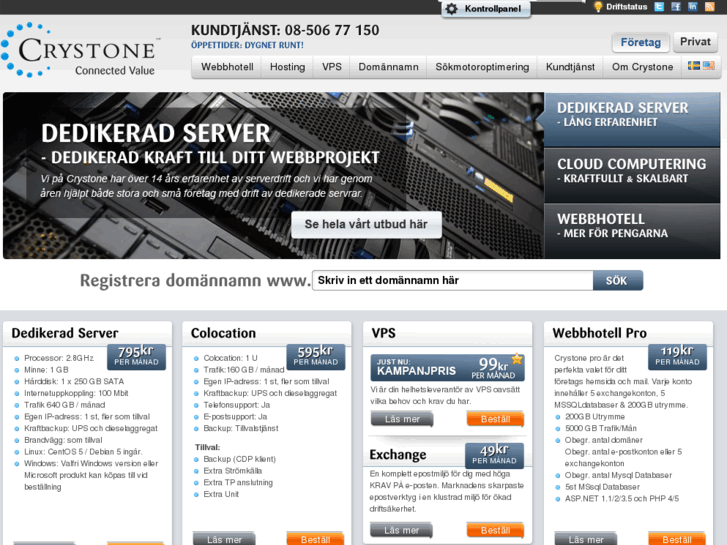Viewport: 727px width, 545px height.
Task: Click the 119kr per månad price badge
Action: pos(677,356)
